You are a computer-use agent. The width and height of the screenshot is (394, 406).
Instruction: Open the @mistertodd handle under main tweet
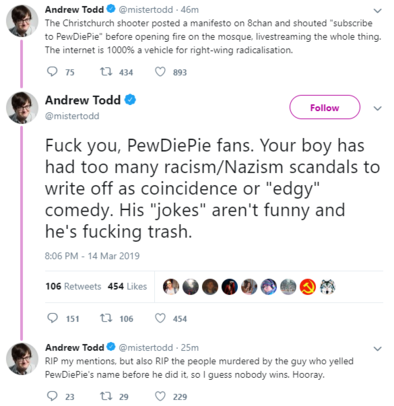pos(72,116)
